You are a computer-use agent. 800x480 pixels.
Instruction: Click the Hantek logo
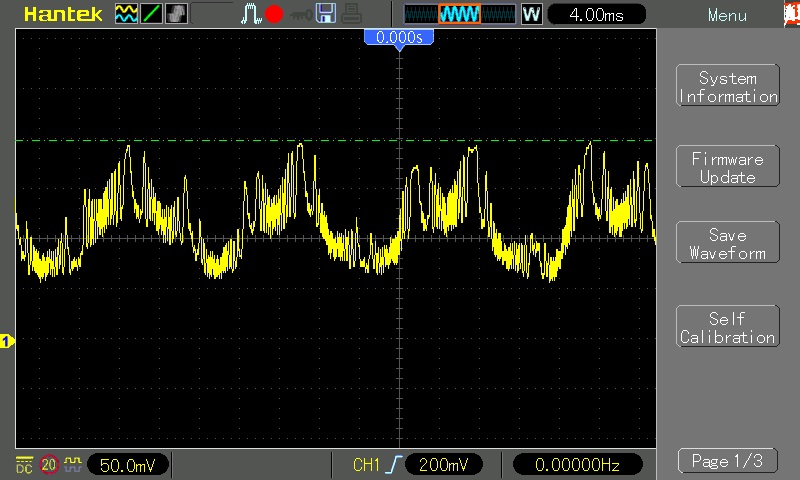pyautogui.click(x=63, y=14)
